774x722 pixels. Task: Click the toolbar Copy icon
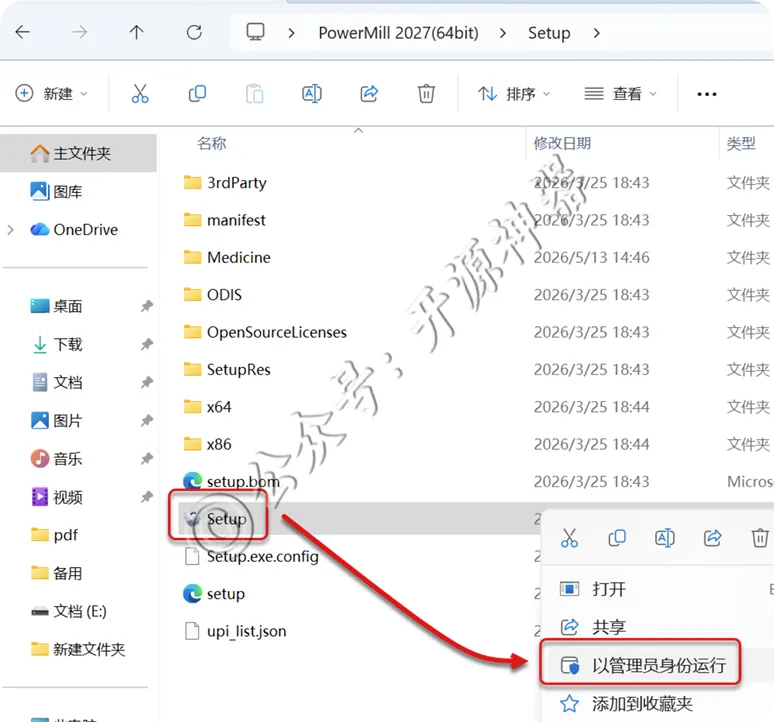tap(197, 93)
